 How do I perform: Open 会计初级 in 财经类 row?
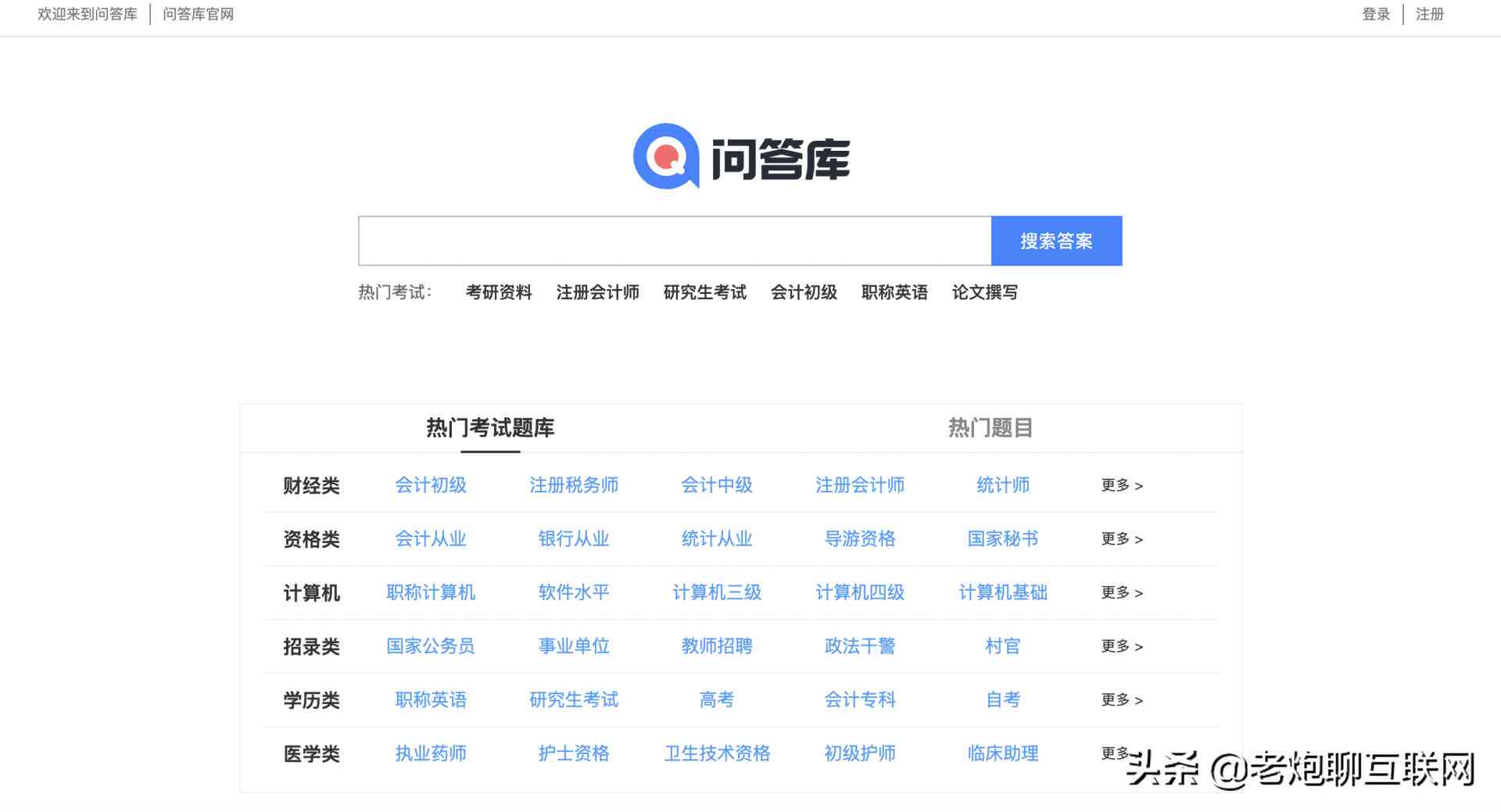tap(431, 485)
